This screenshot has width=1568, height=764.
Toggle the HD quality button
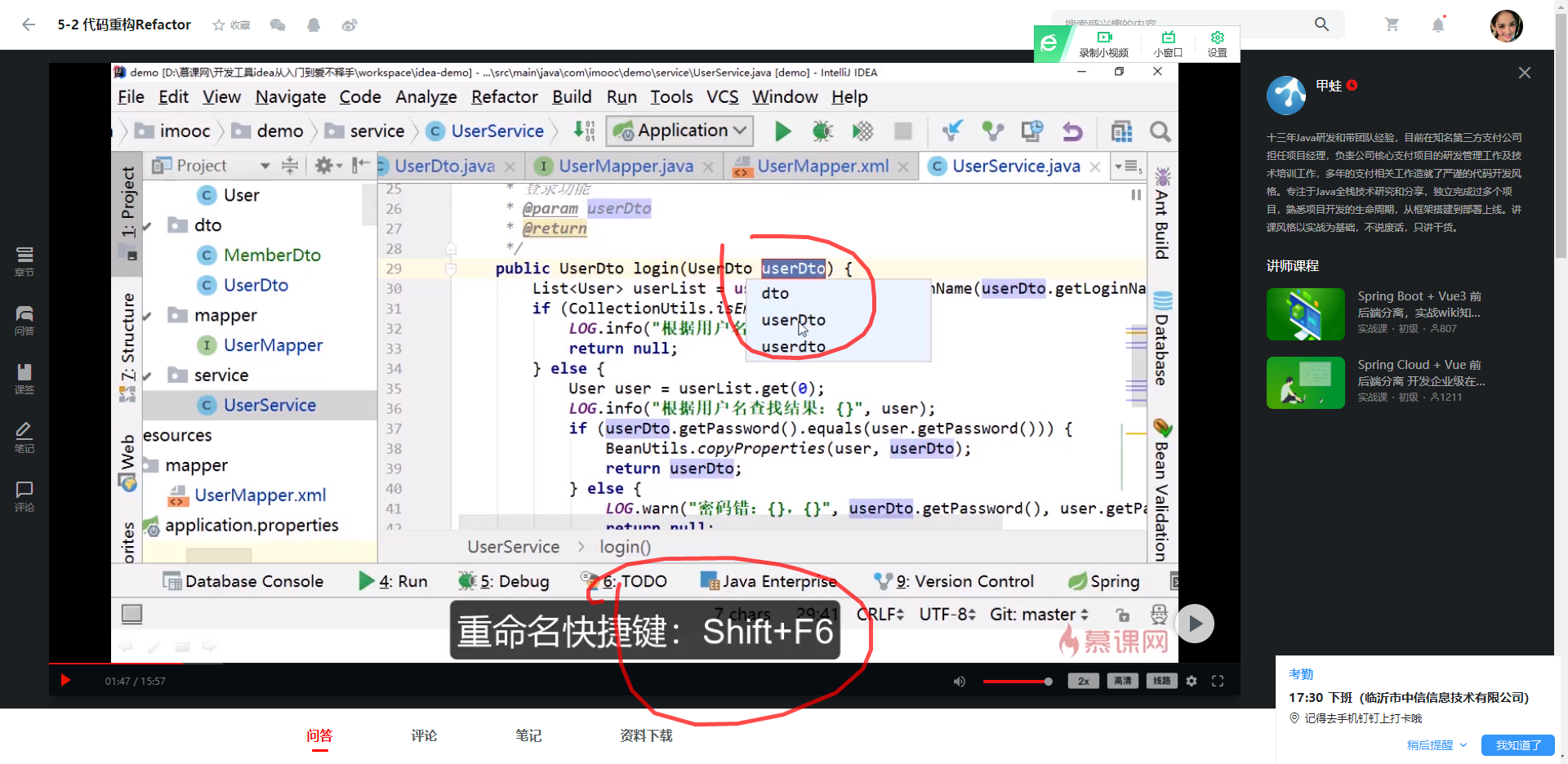point(1123,681)
